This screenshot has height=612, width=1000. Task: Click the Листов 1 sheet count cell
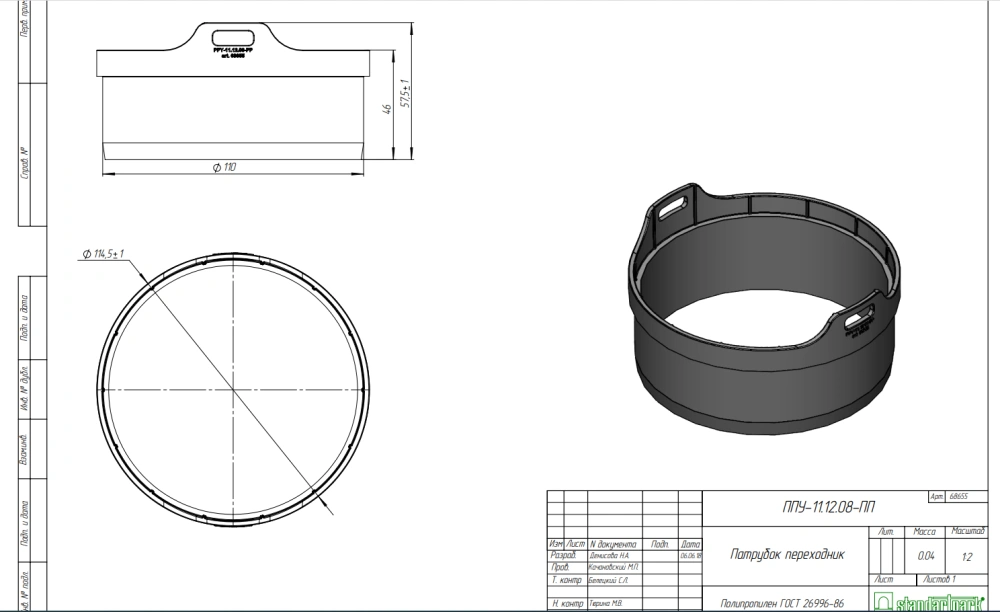pos(940,579)
